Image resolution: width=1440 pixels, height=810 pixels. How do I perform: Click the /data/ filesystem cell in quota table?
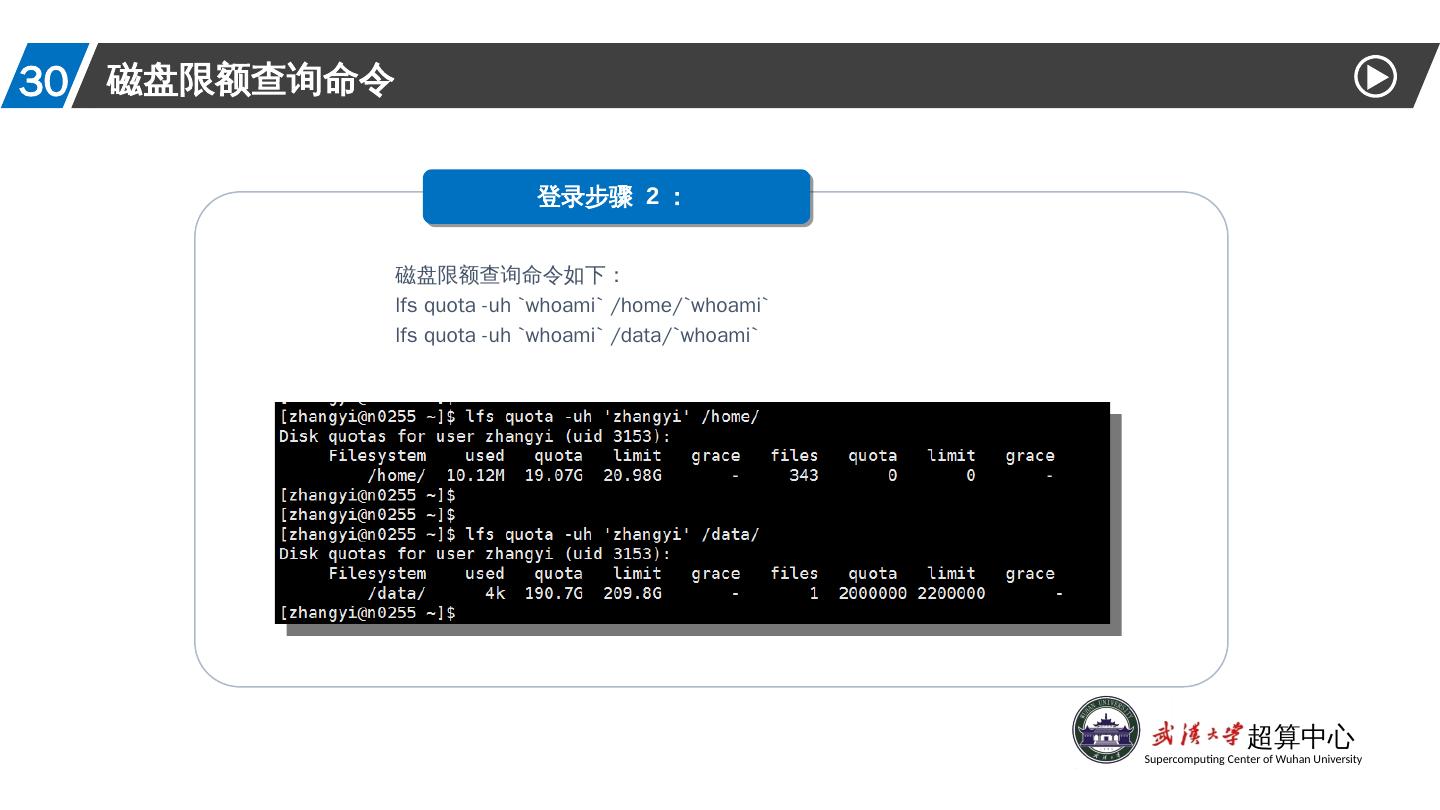click(x=396, y=593)
